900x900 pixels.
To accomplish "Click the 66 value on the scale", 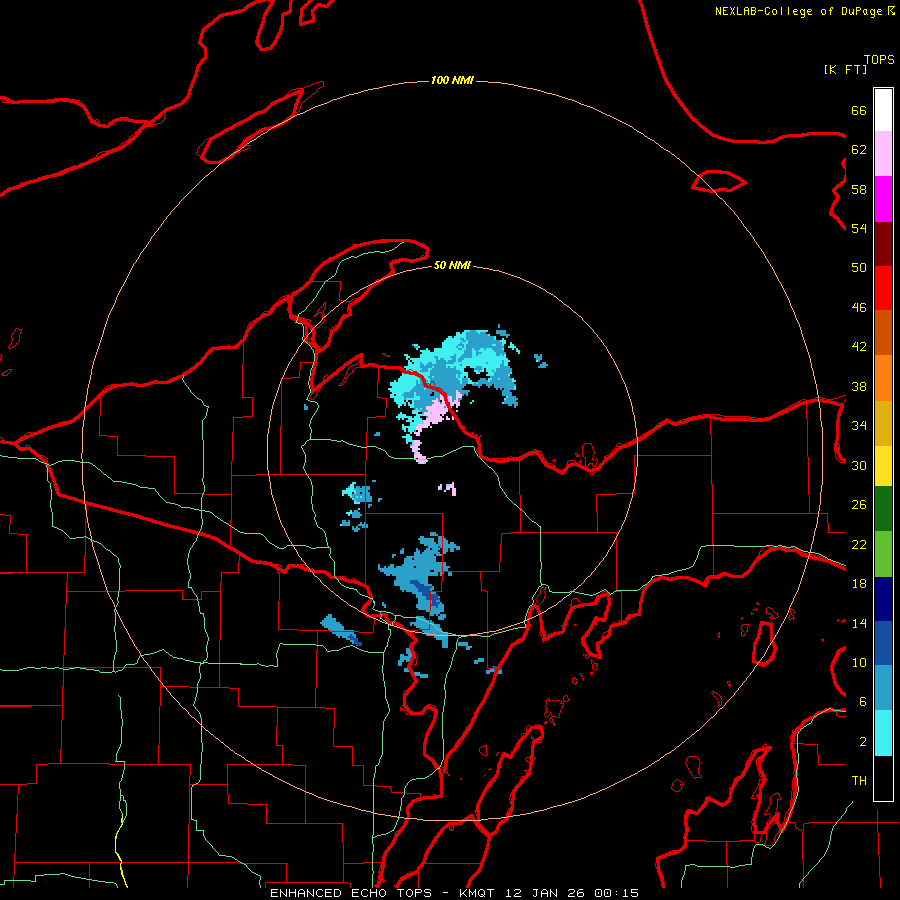I will 859,111.
